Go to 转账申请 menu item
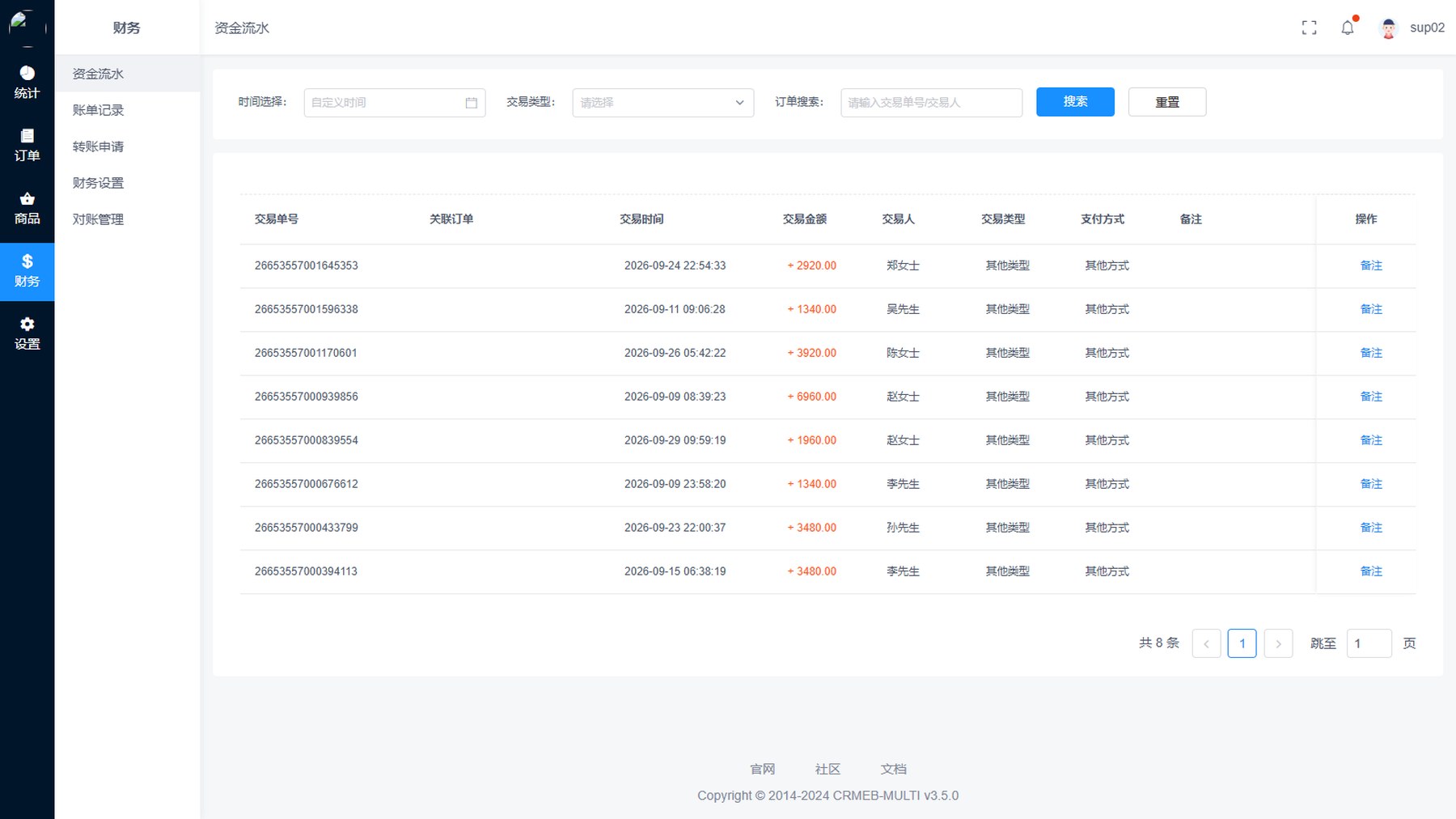The image size is (1456, 819). [127, 146]
